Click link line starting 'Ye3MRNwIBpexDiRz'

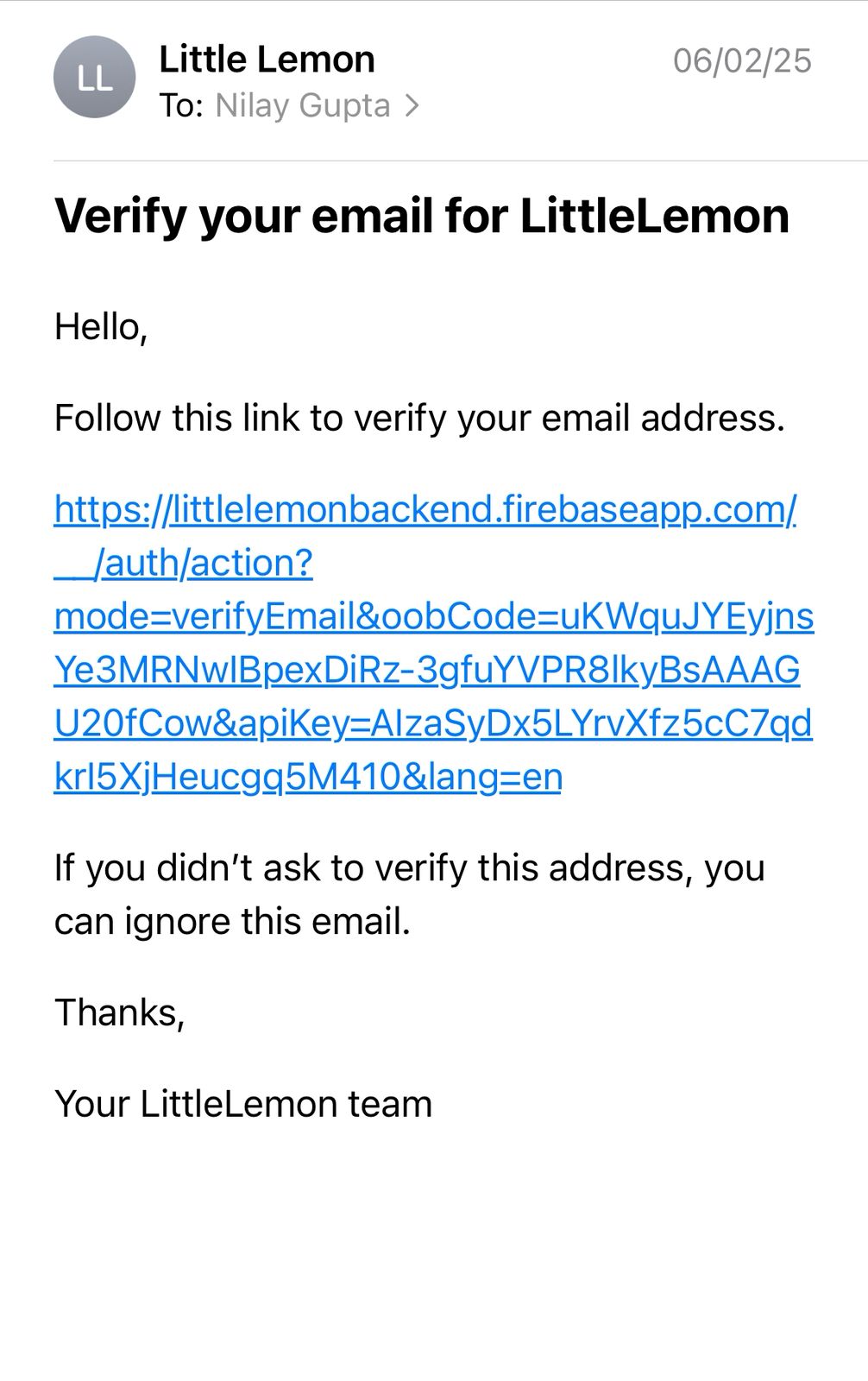pos(427,670)
